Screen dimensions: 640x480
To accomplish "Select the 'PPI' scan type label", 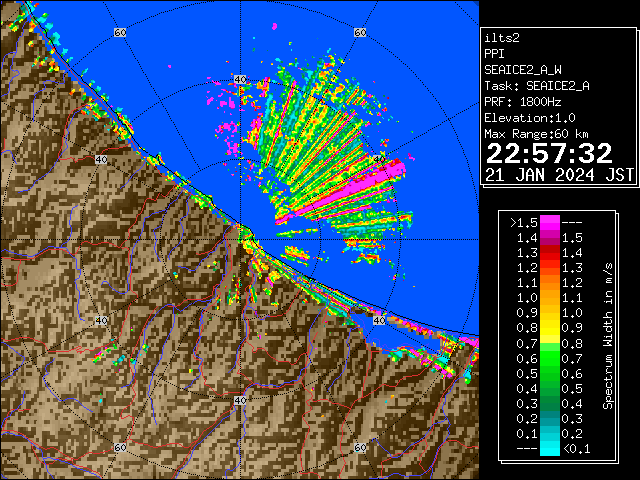I will pyautogui.click(x=494, y=54).
